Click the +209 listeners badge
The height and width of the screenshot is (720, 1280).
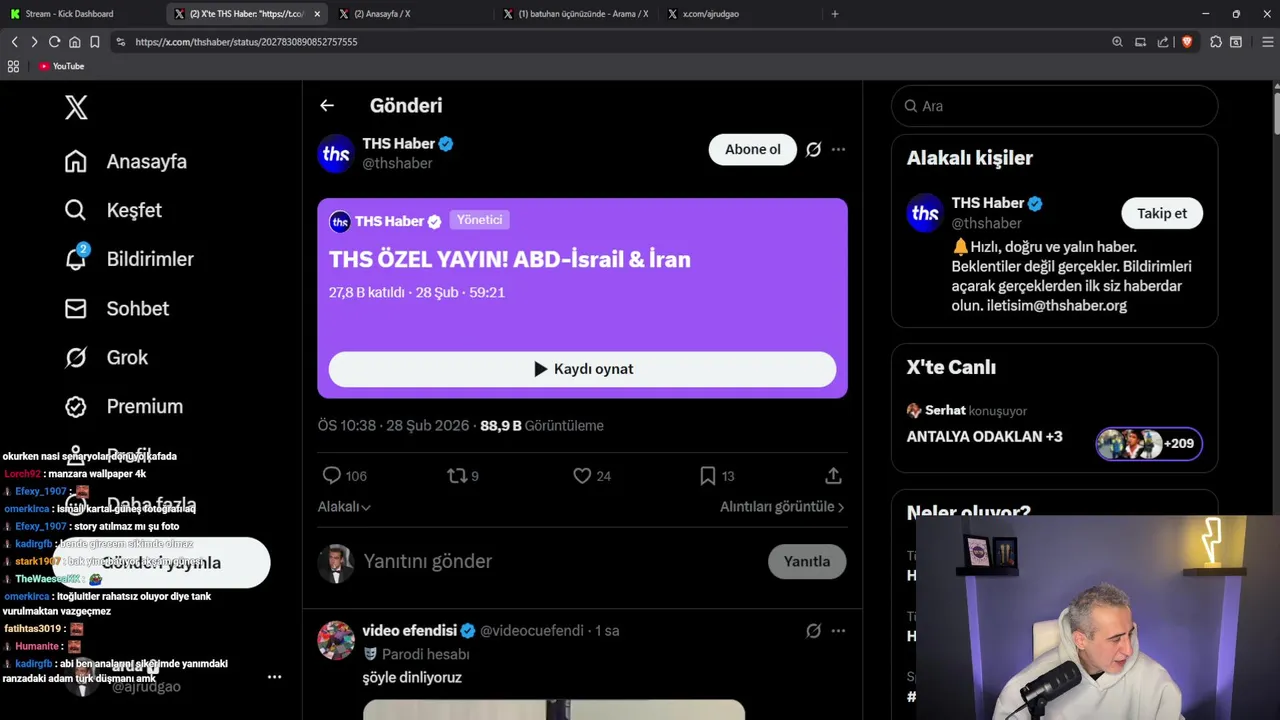1149,444
